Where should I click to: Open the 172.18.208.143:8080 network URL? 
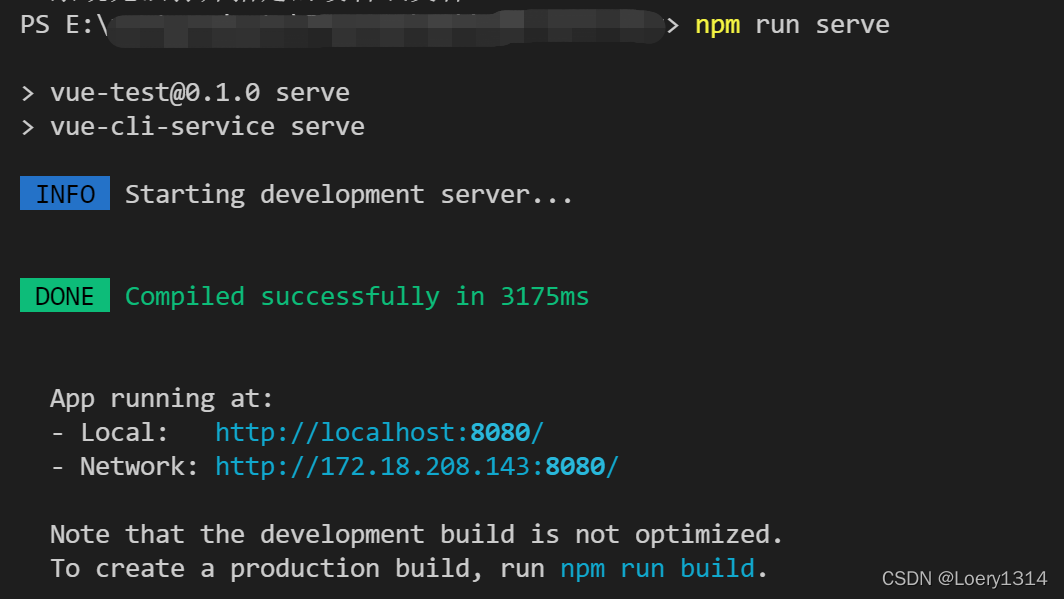tap(417, 466)
